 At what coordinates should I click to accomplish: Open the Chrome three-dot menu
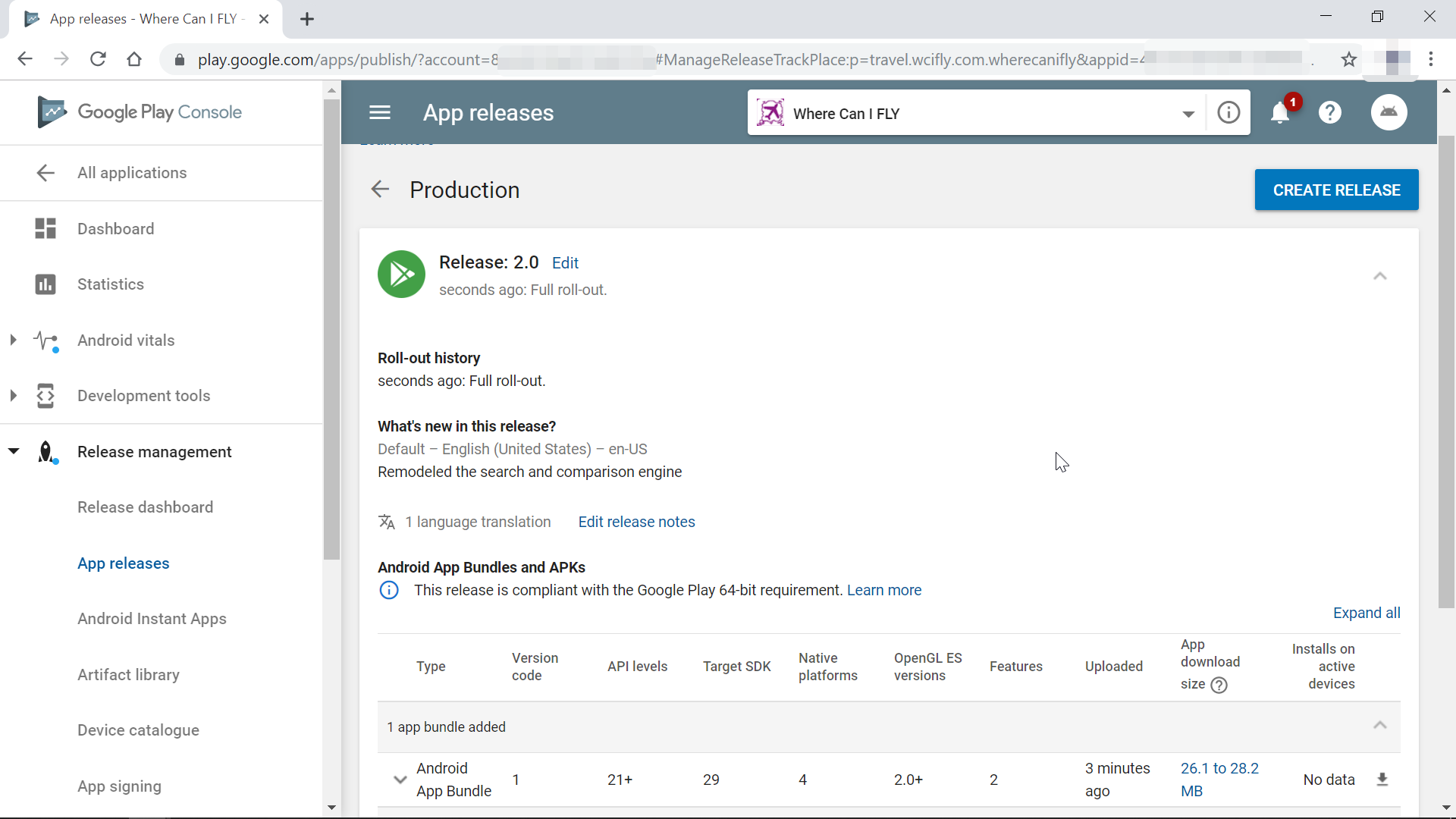click(1431, 59)
